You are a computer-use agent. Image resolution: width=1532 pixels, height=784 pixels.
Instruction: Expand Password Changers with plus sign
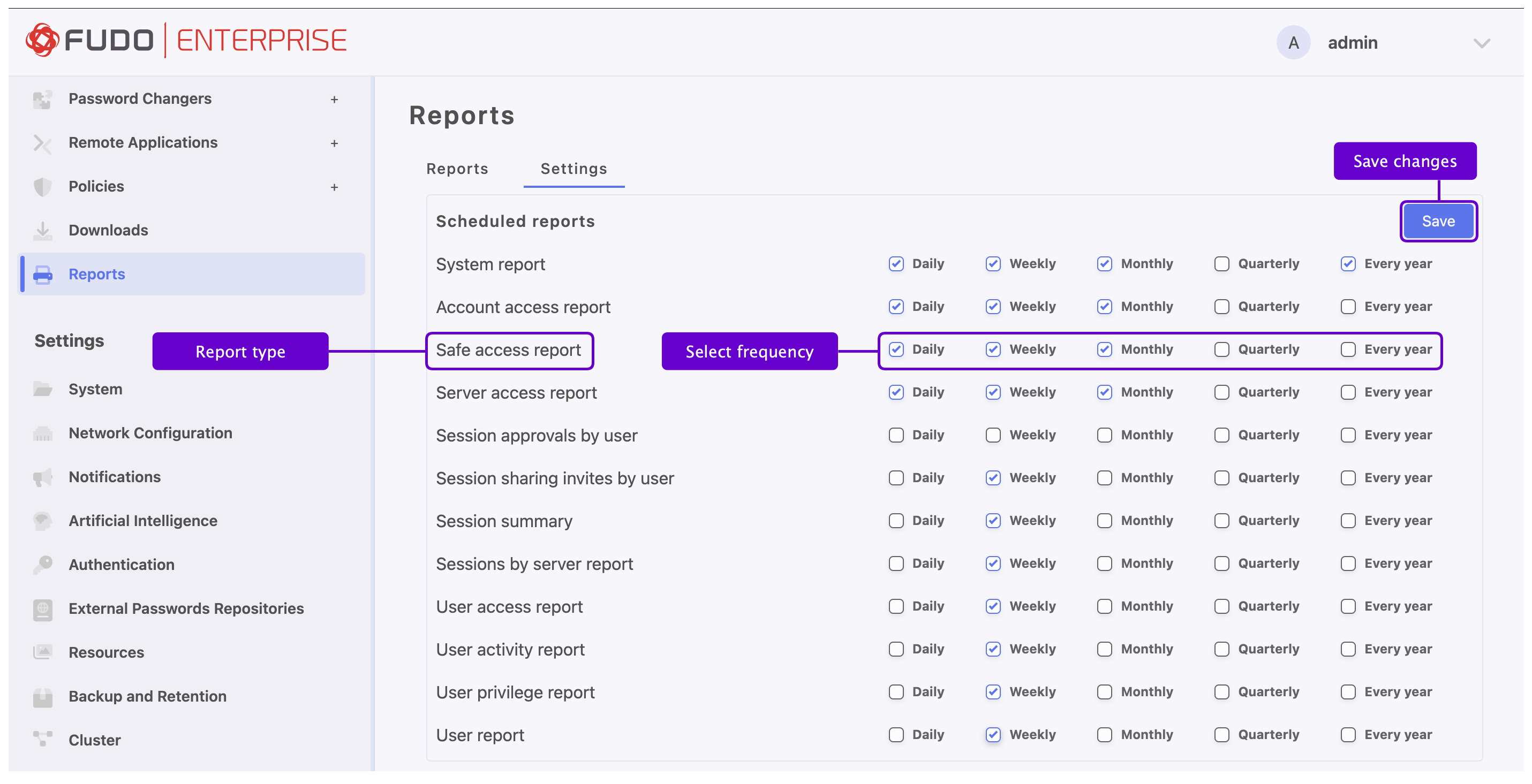[334, 99]
